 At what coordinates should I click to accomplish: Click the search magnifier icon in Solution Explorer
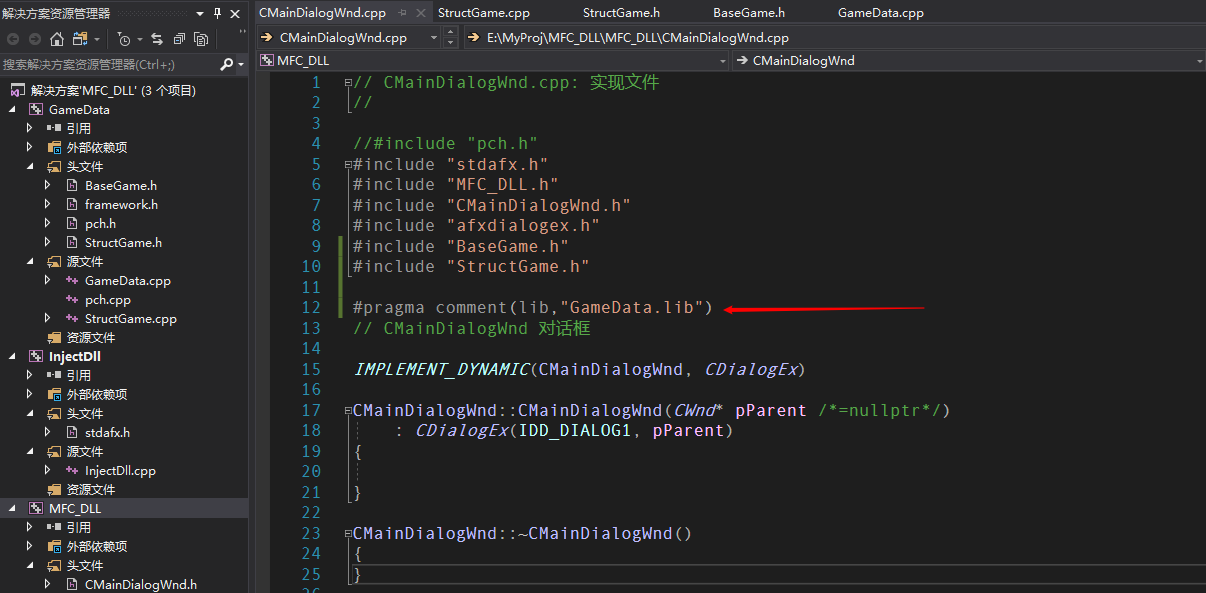tap(227, 64)
